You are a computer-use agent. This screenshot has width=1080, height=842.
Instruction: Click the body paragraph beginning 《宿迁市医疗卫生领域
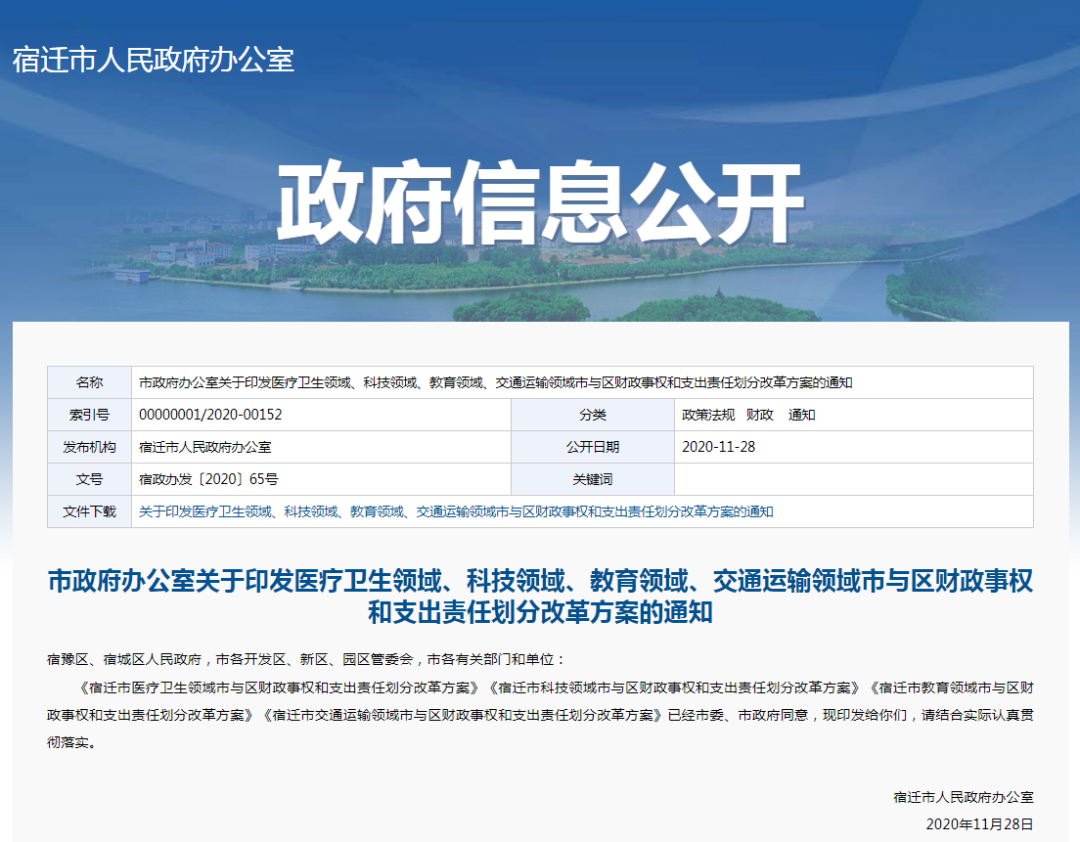(x=540, y=715)
